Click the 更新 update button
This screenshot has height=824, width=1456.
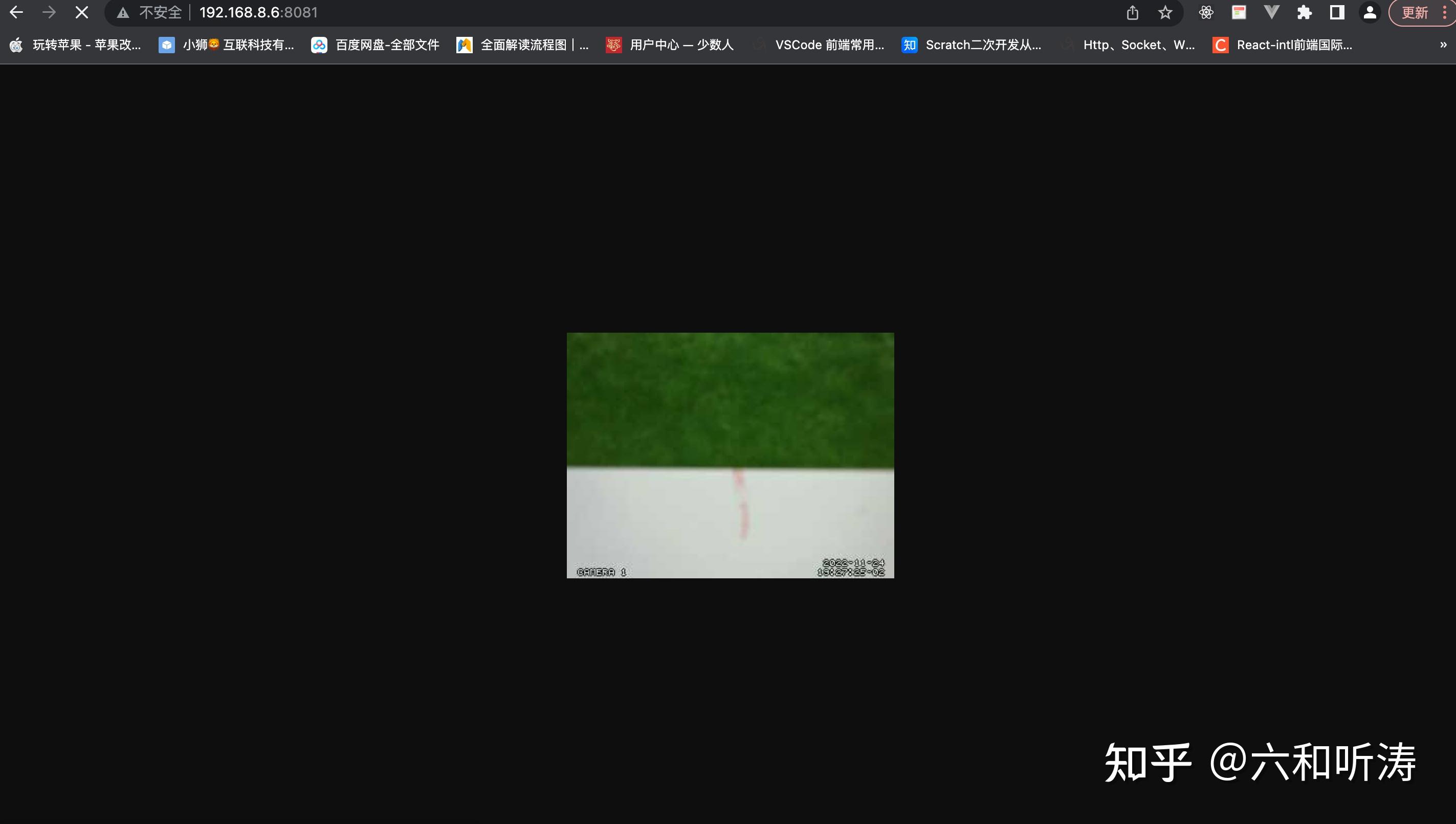1416,12
